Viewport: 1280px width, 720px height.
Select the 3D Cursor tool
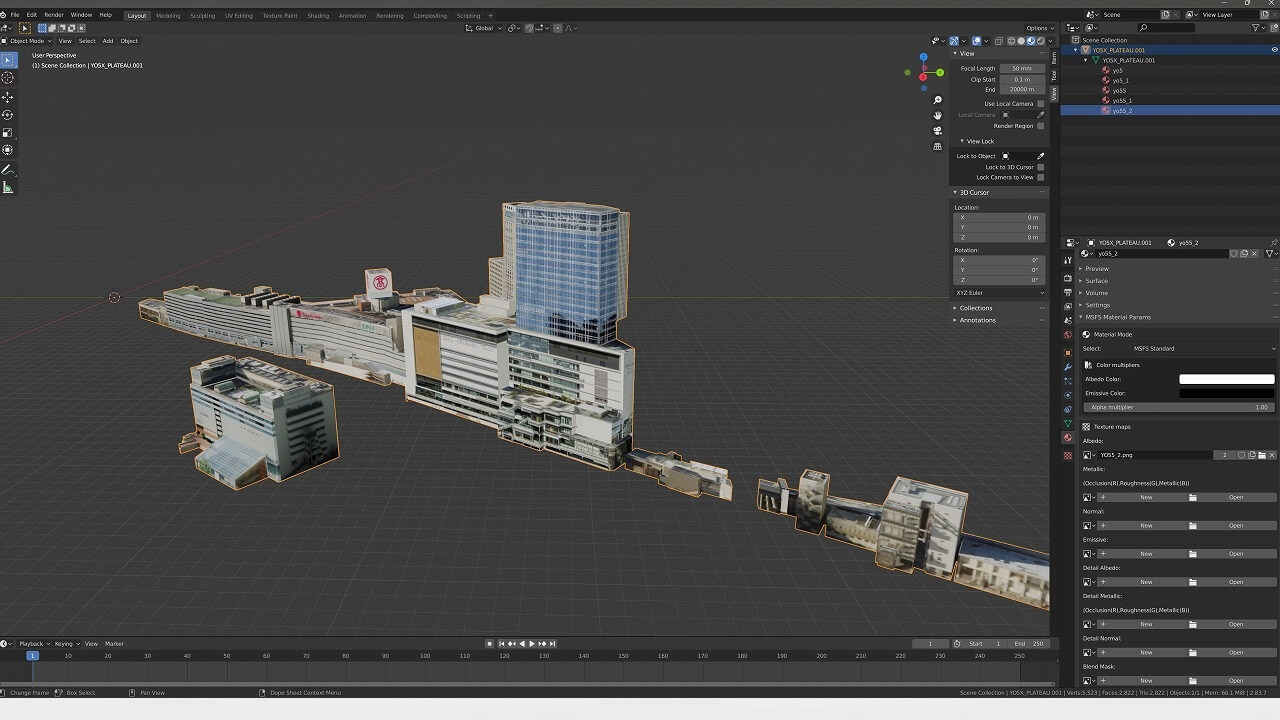(8, 78)
